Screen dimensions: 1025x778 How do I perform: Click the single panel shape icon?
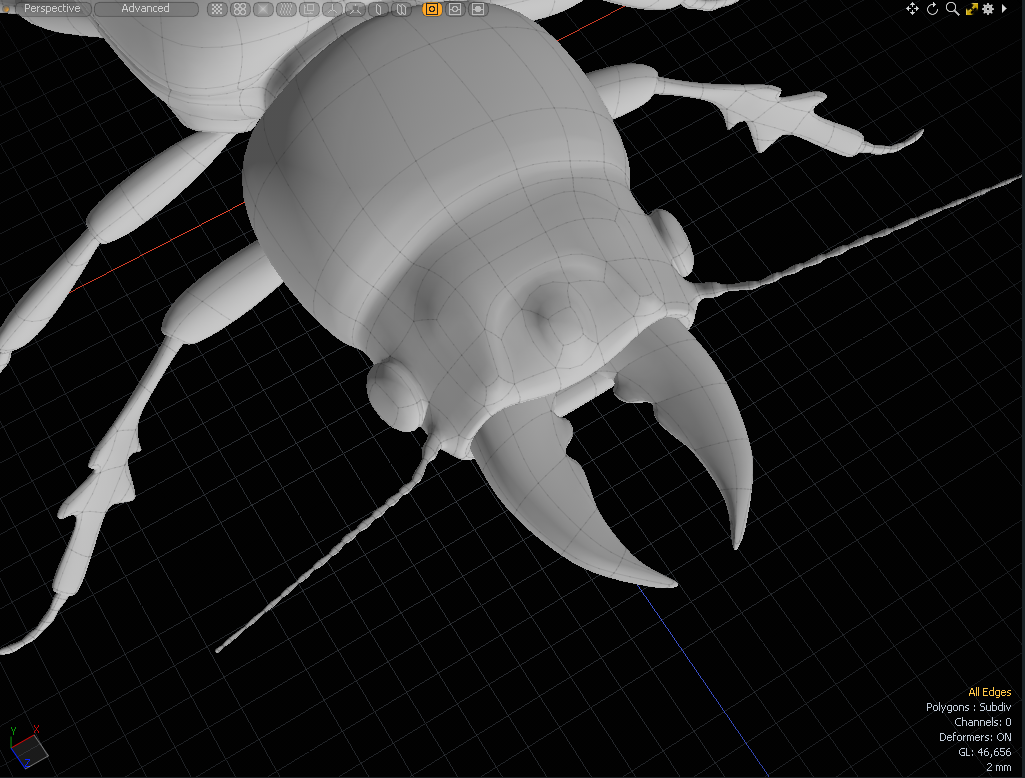click(x=378, y=9)
